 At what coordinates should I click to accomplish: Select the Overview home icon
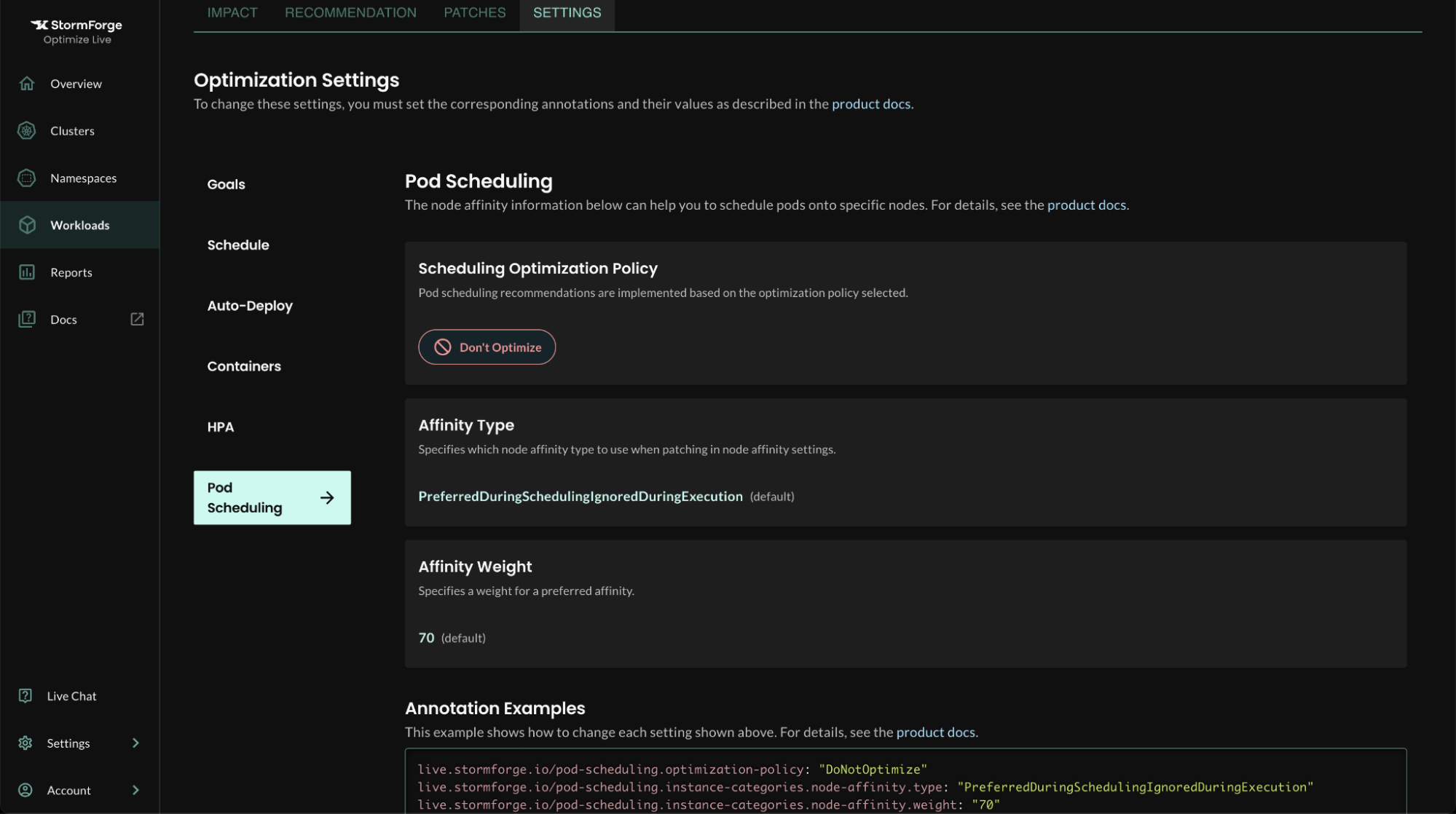26,83
